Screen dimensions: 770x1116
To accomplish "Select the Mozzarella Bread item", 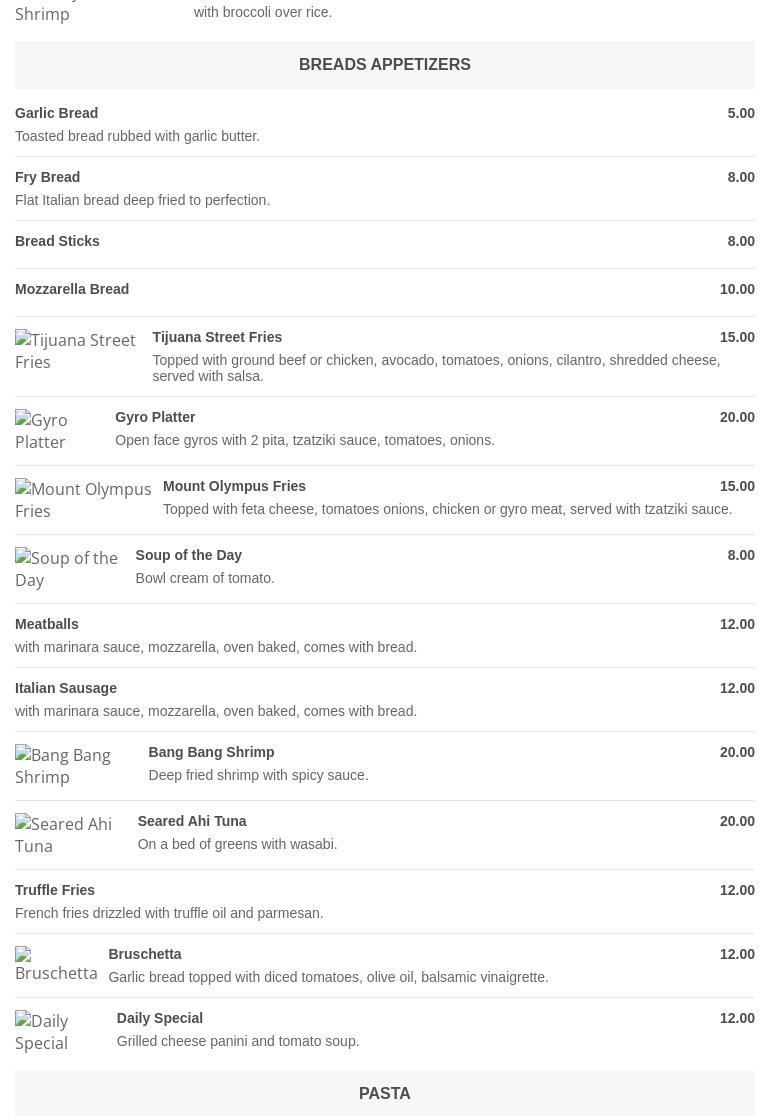I will [72, 289].
